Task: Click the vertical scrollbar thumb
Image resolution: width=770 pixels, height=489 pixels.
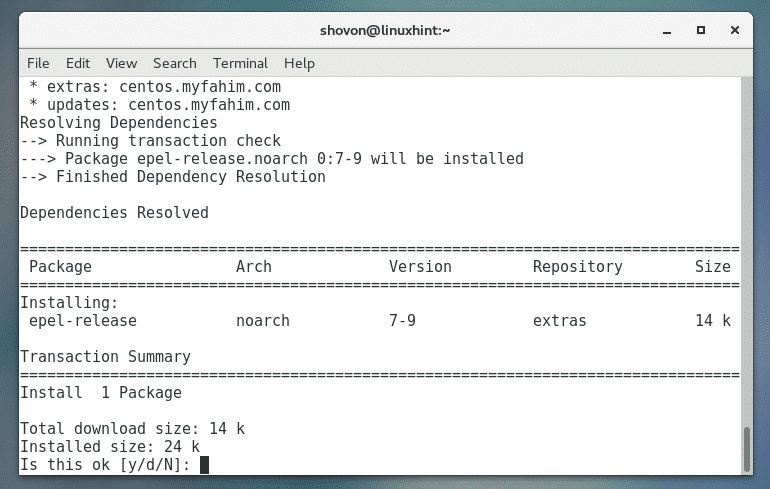Action: (x=745, y=448)
